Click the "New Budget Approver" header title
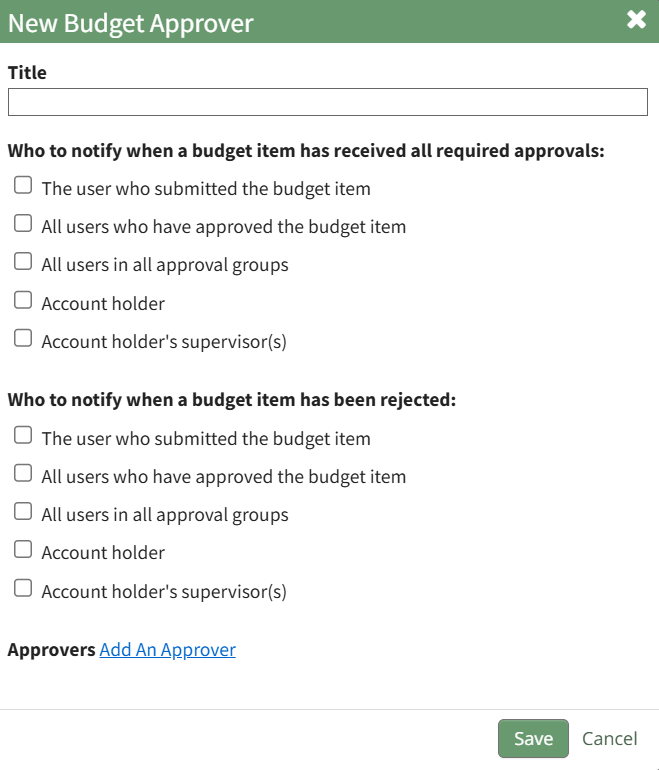Image resolution: width=659 pixels, height=770 pixels. click(x=130, y=23)
